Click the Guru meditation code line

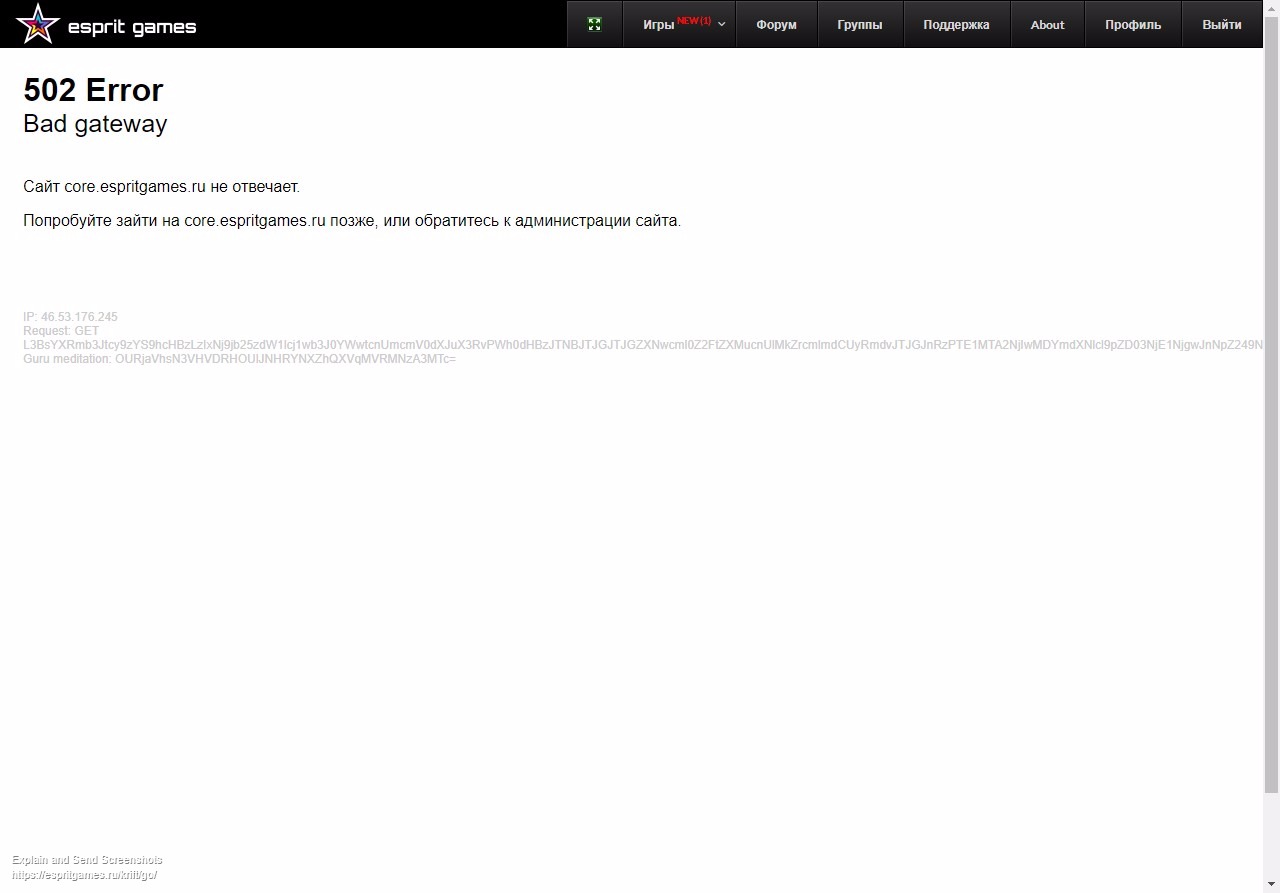239,359
